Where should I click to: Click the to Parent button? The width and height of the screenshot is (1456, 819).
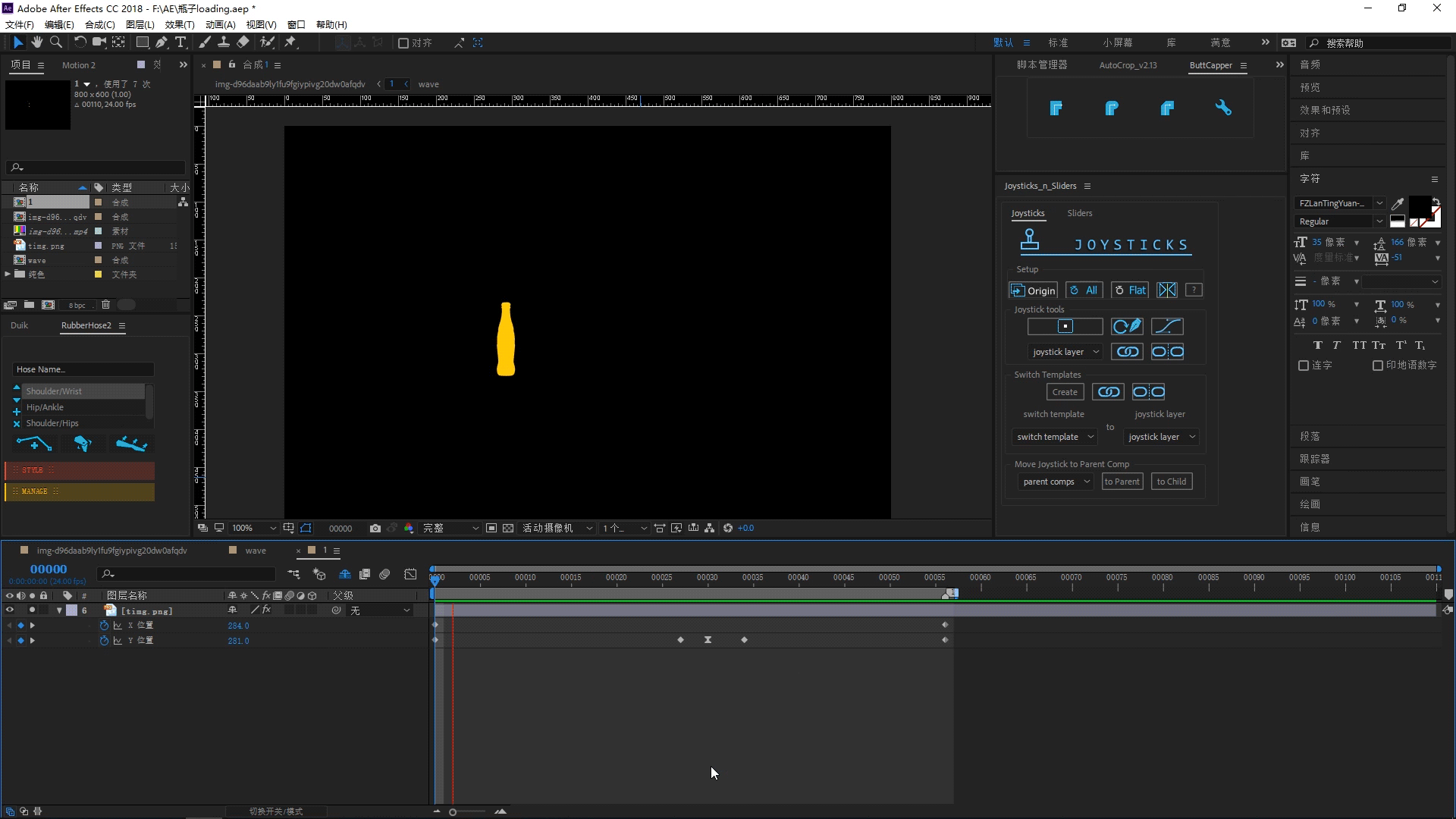[1122, 482]
